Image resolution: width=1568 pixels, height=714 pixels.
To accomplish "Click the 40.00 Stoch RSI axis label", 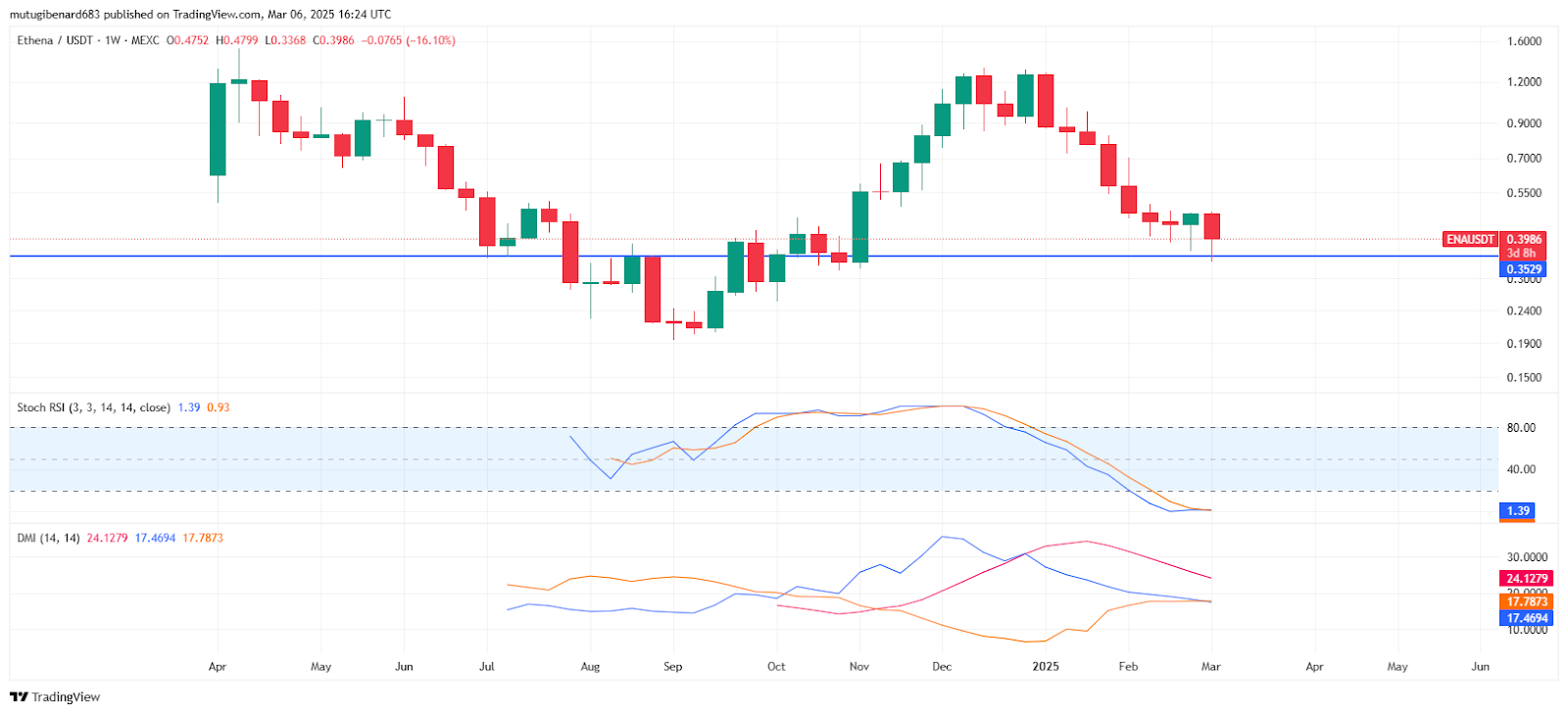I will 1521,469.
